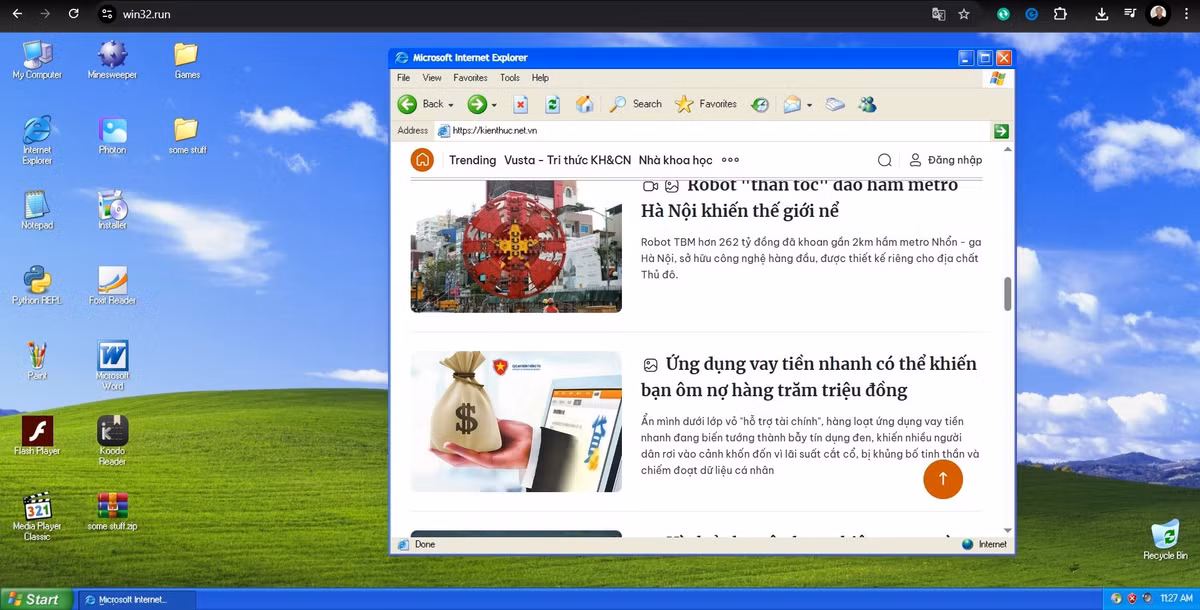Expand the Back button dropdown
Viewport: 1200px width, 610px height.
452,104
